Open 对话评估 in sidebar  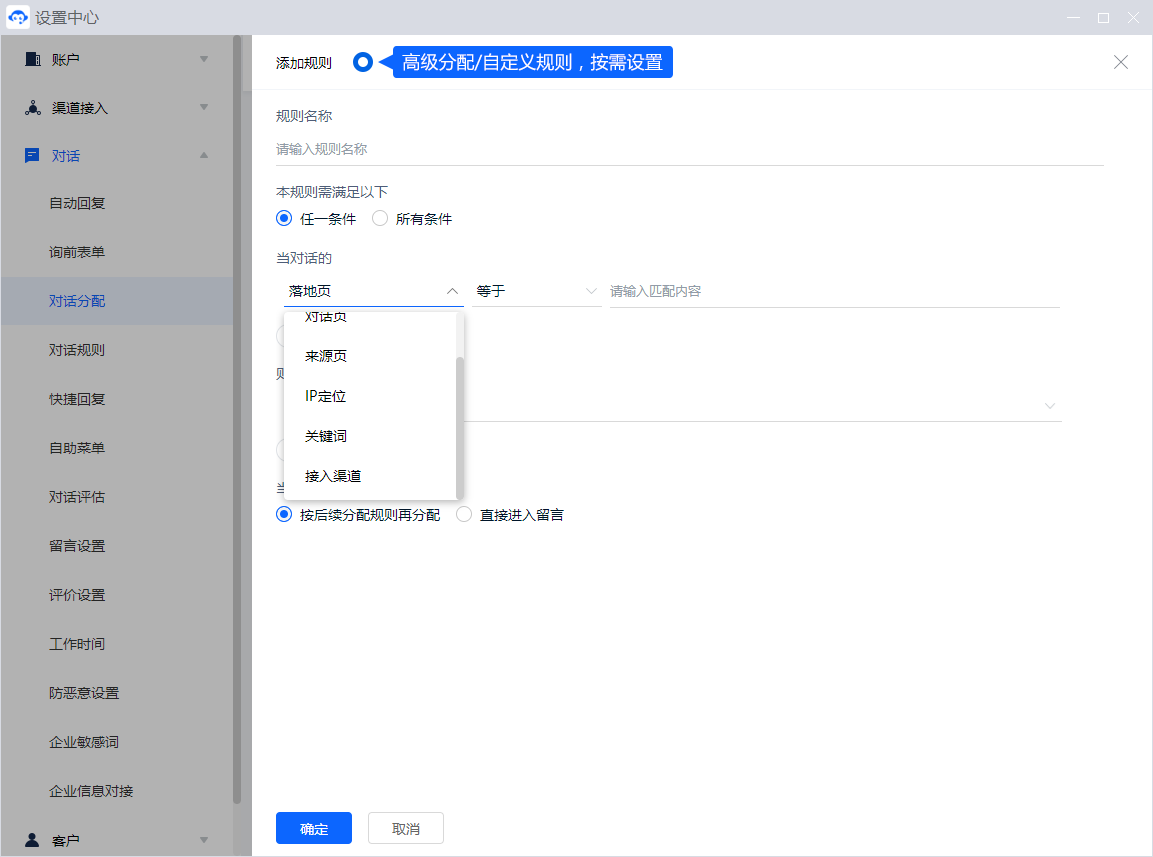(77, 497)
